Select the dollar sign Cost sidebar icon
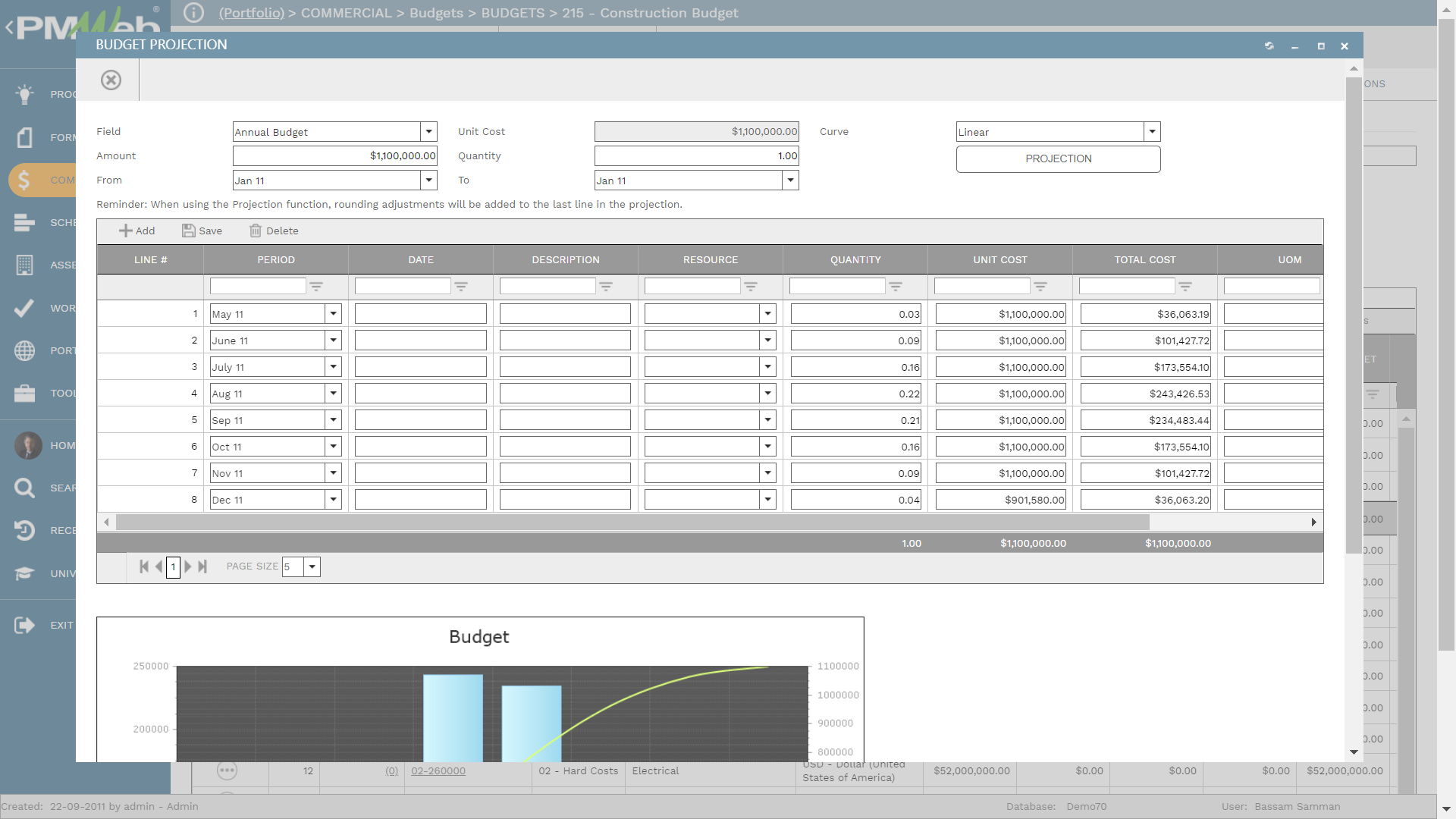This screenshot has width=1456, height=819. pyautogui.click(x=24, y=180)
